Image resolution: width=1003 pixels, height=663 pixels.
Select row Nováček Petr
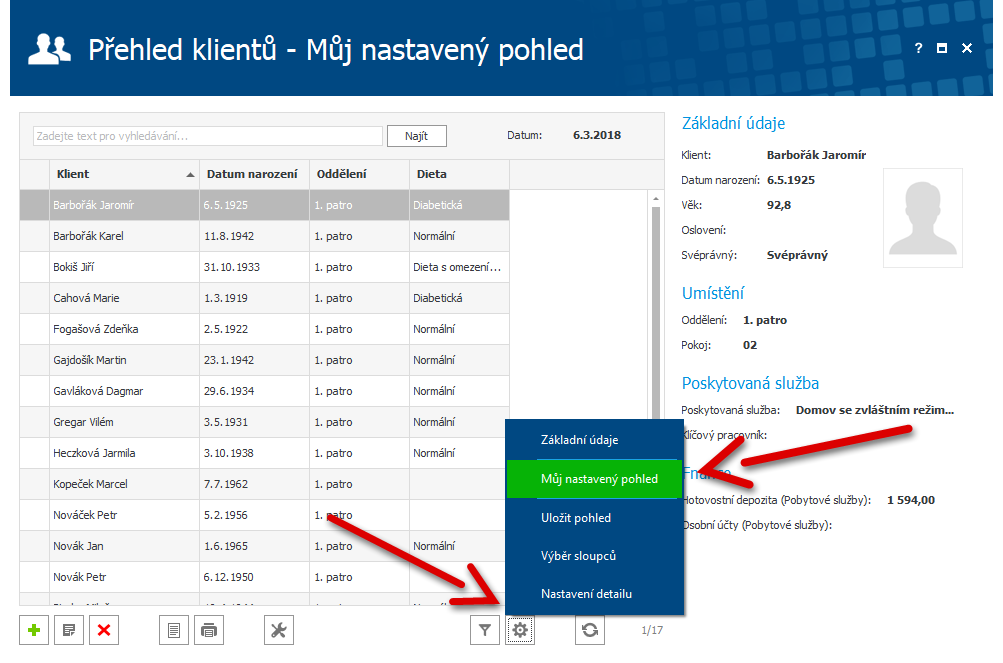click(x=264, y=515)
